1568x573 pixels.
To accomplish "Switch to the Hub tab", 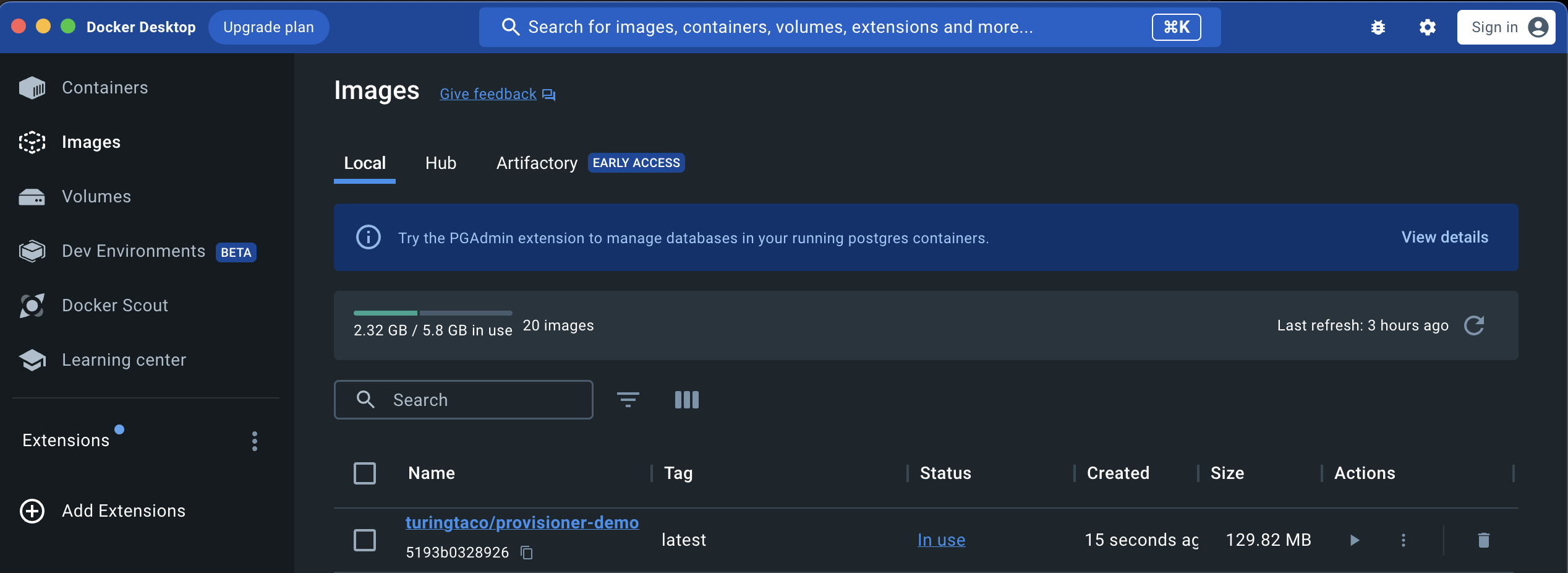I will coord(441,163).
